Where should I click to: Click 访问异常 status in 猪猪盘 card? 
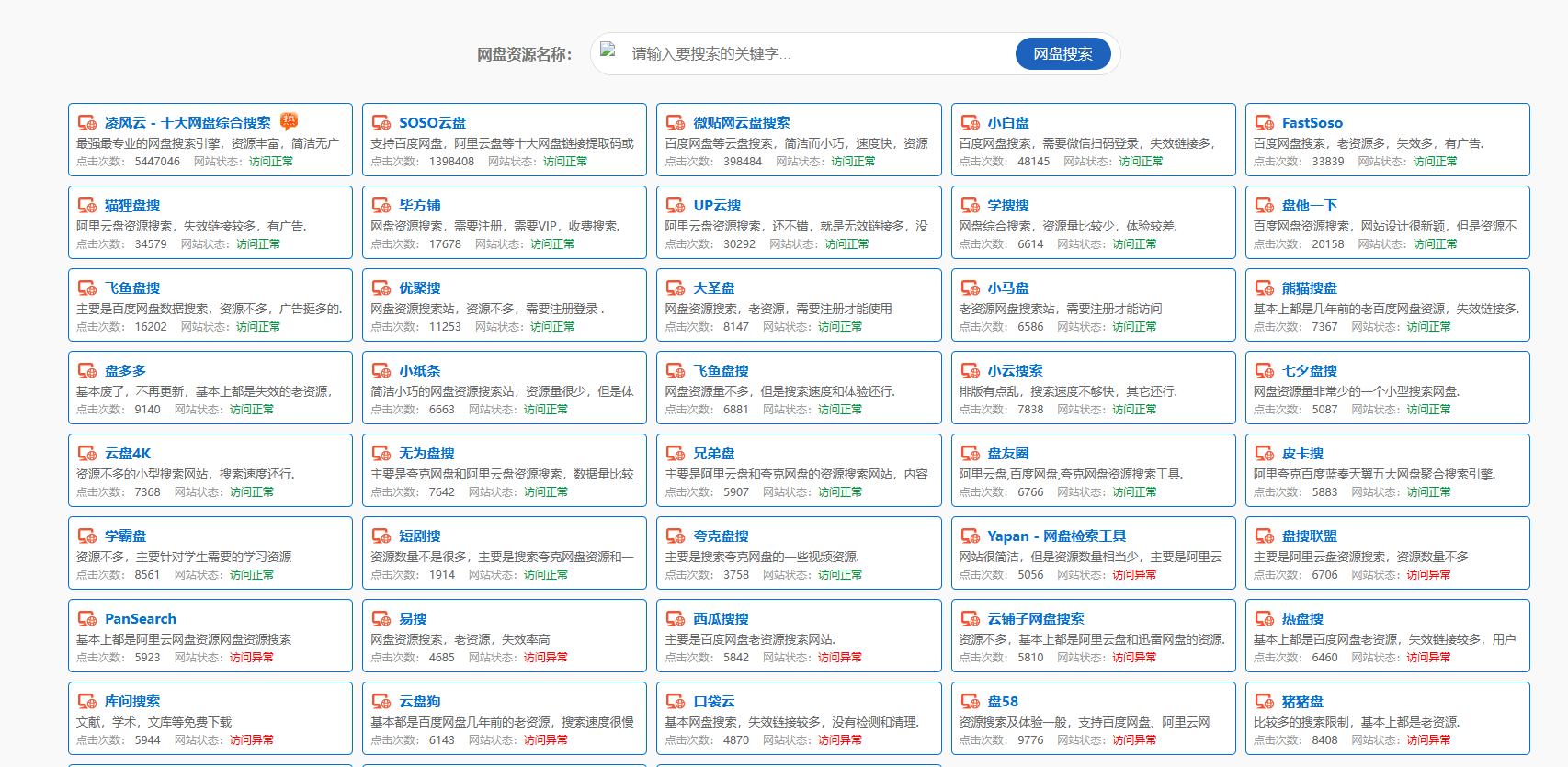tap(1428, 740)
